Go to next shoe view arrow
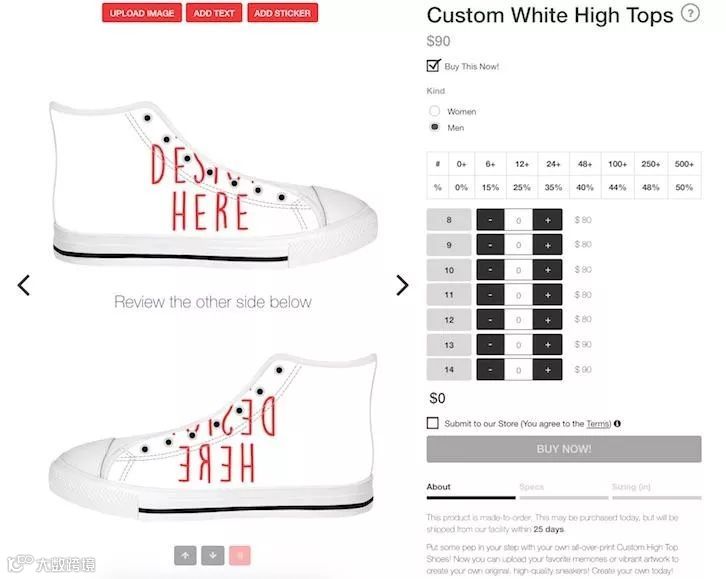726x579 pixels. point(402,285)
